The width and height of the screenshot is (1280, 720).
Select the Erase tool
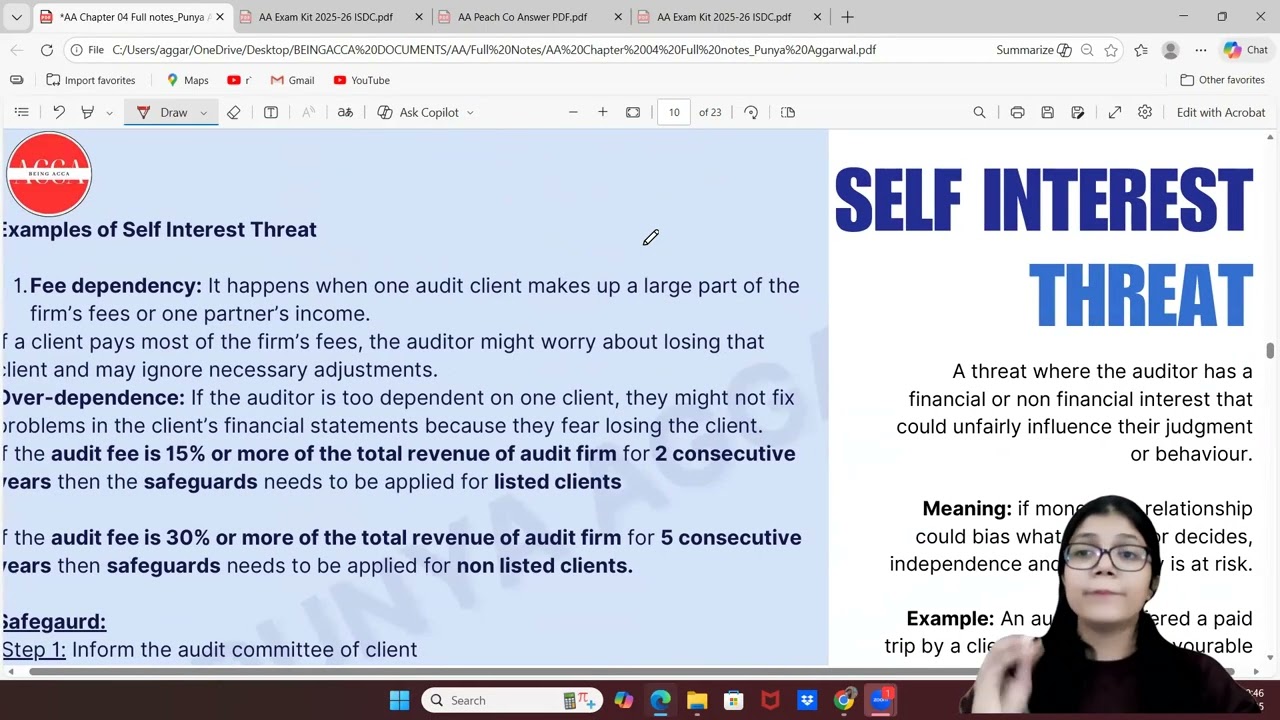point(234,112)
